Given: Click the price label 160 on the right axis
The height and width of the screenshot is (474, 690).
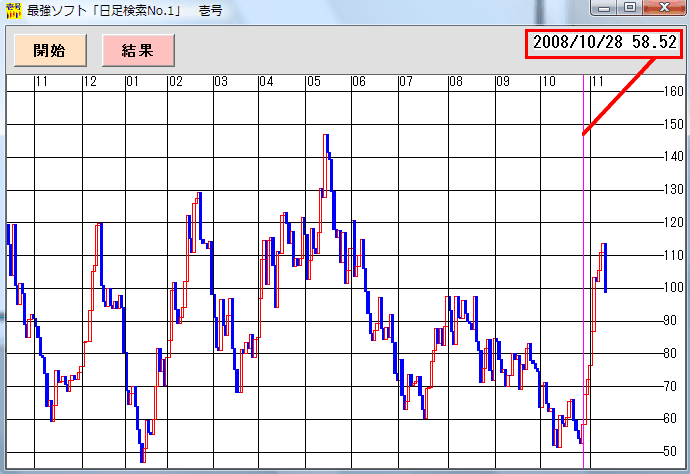Looking at the screenshot, I should [x=674, y=92].
